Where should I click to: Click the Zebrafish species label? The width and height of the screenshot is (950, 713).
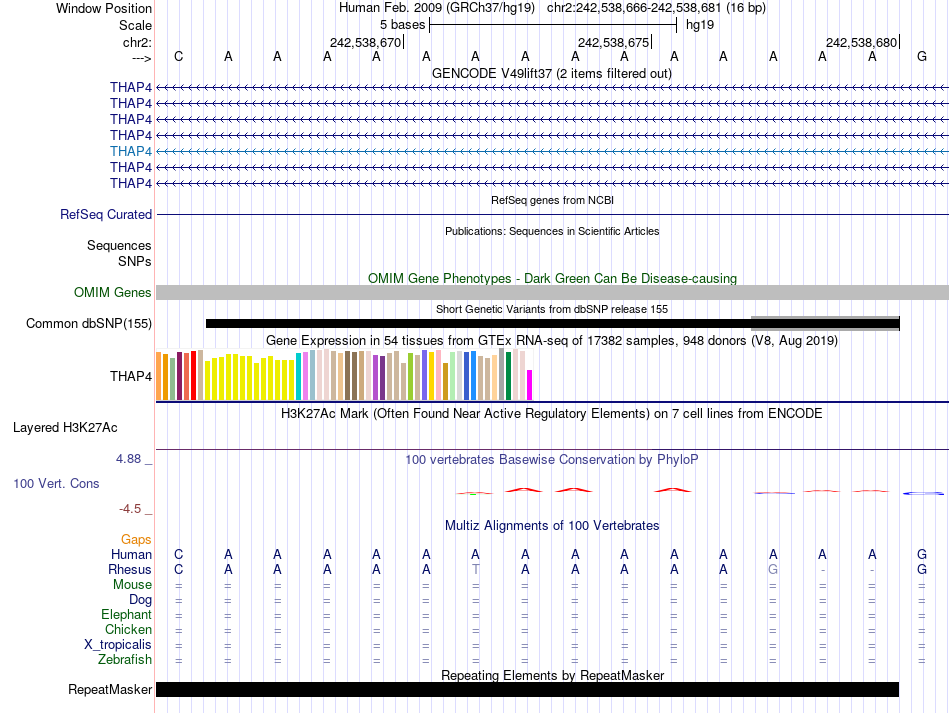pos(125,660)
